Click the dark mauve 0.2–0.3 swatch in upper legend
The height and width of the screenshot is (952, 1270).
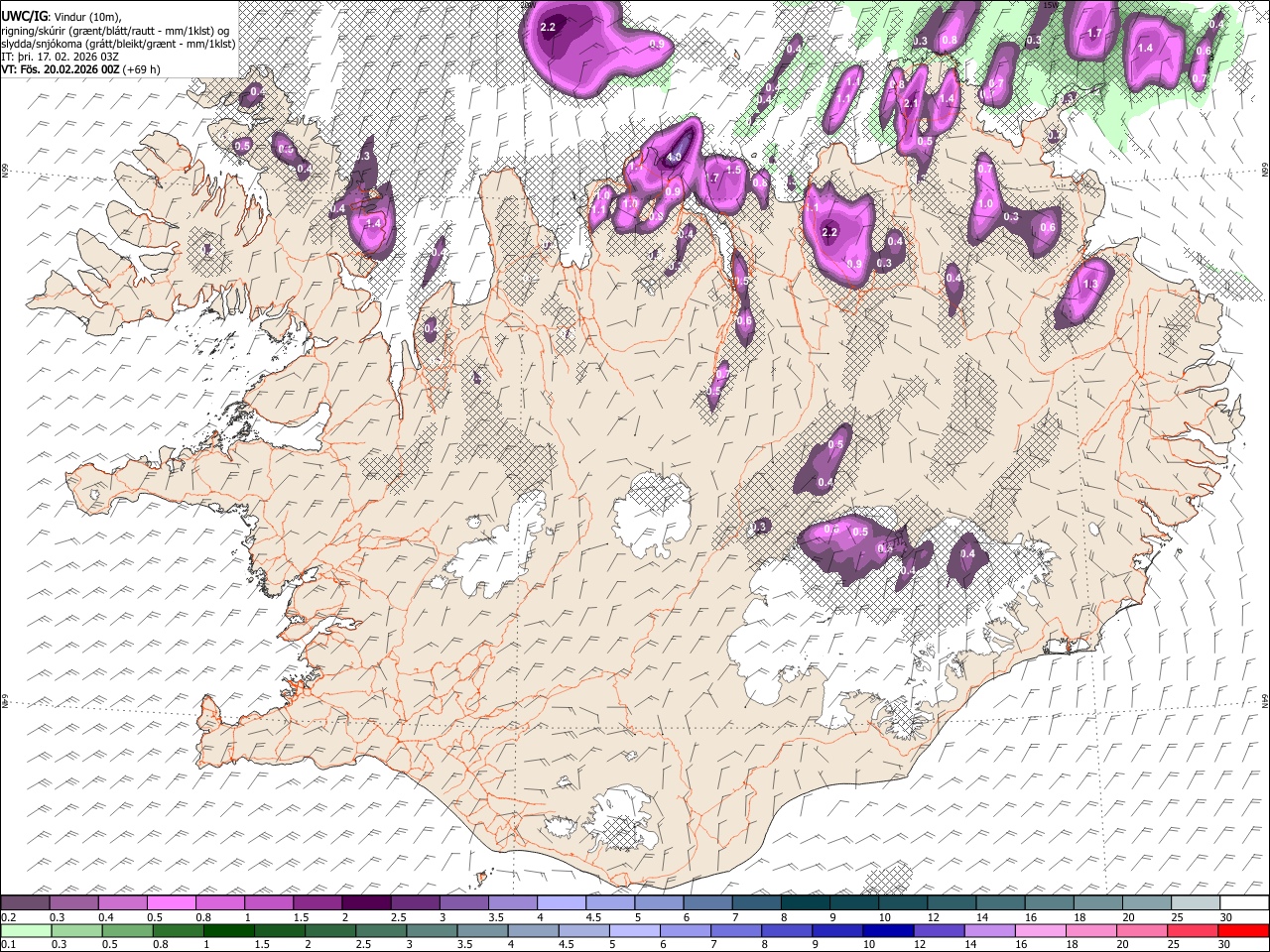[x=25, y=903]
